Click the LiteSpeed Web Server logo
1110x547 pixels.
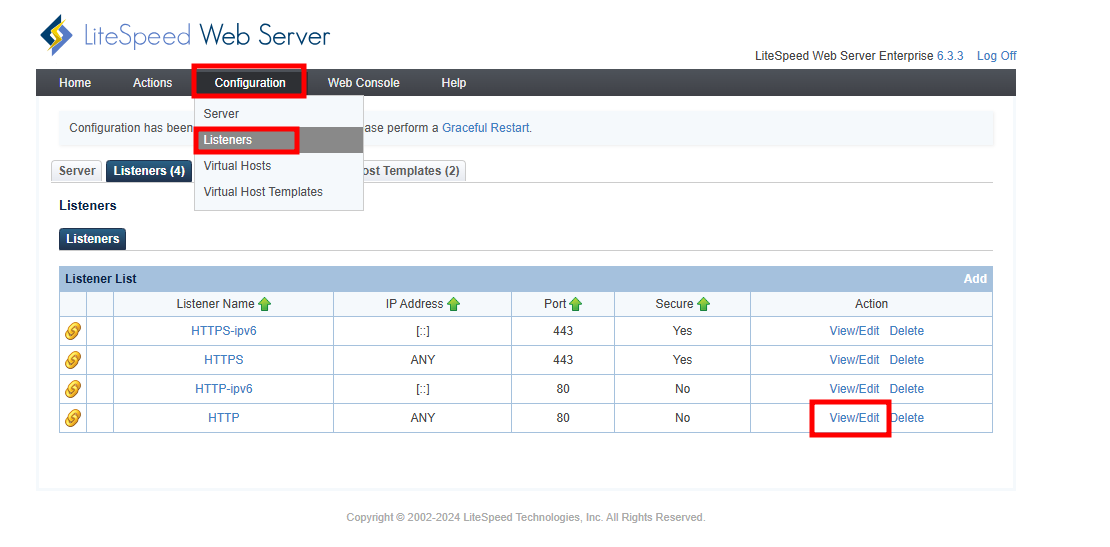coord(185,35)
